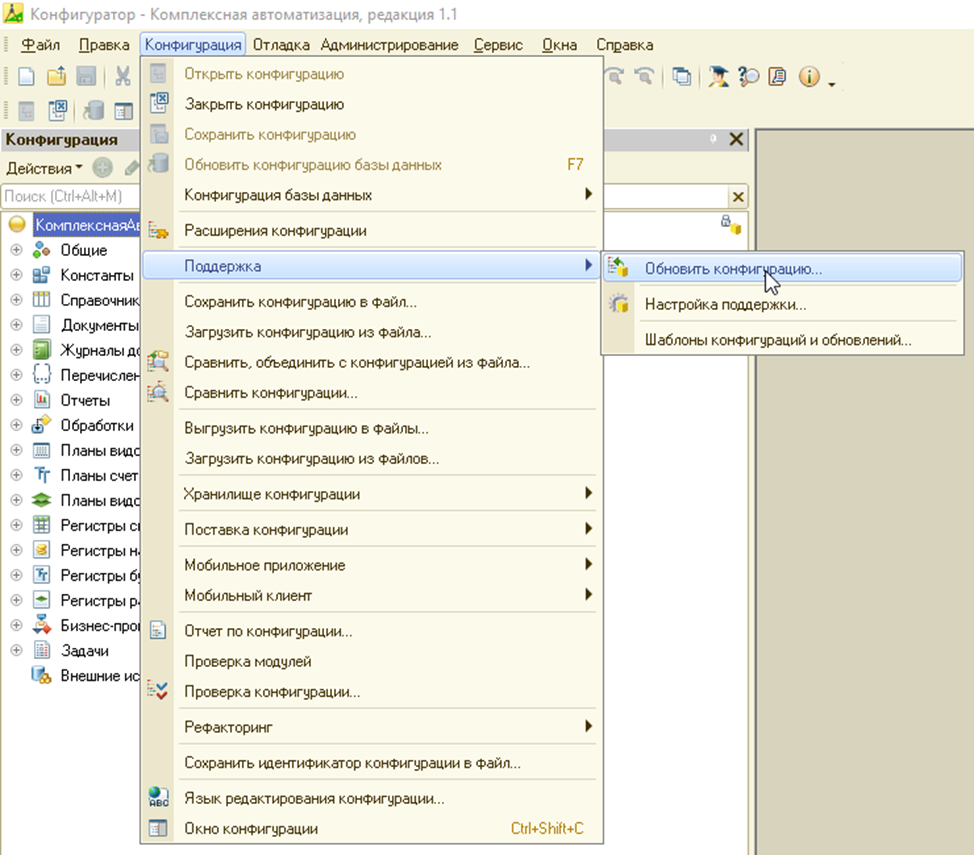Close the Конфигурация panel
974x855 pixels.
tap(736, 139)
